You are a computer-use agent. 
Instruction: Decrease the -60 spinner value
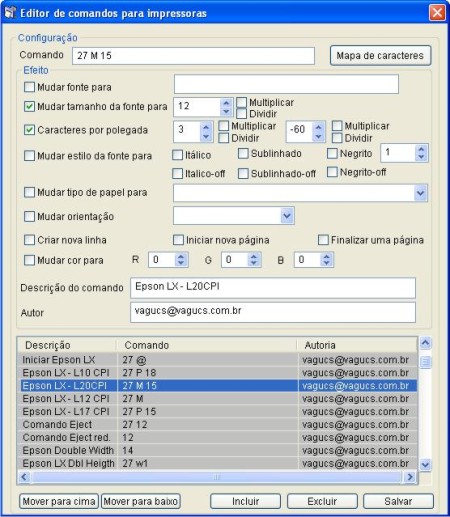319,137
